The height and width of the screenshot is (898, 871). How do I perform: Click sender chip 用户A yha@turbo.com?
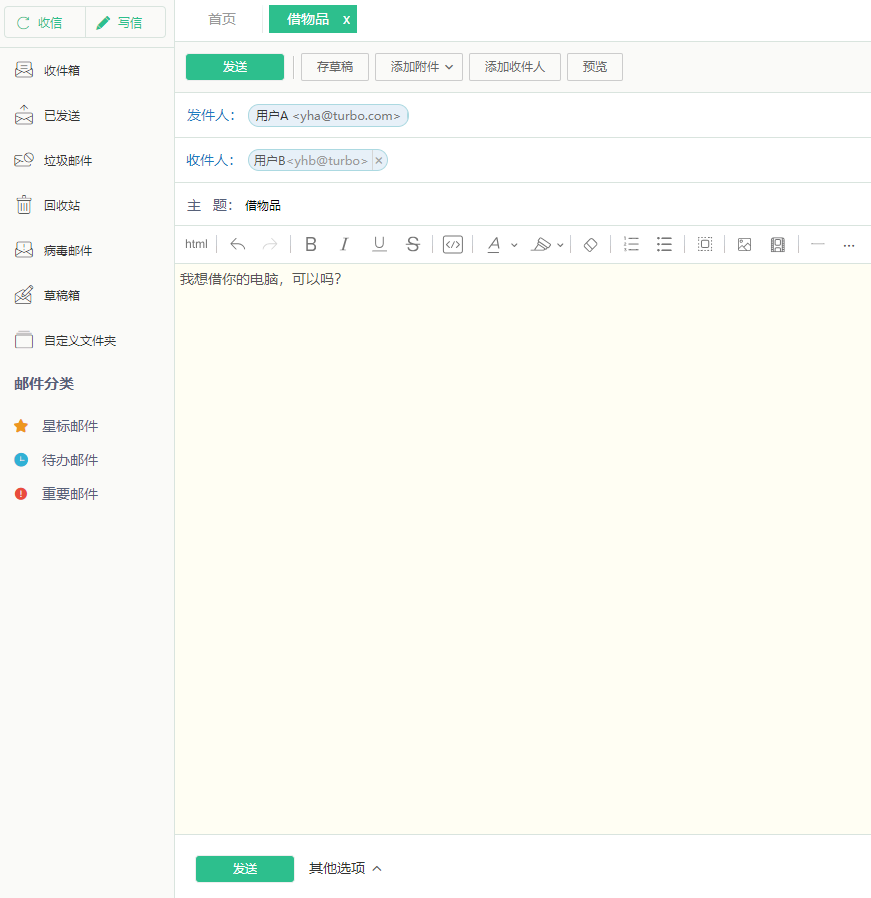[328, 116]
